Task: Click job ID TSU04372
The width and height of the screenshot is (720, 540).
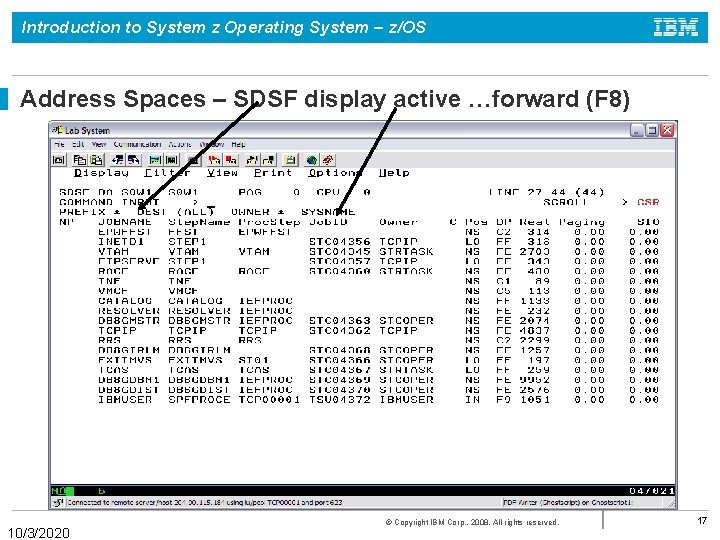Action: (339, 399)
